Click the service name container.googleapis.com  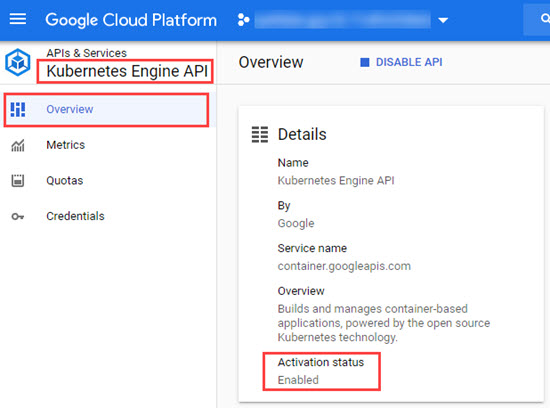click(x=344, y=266)
